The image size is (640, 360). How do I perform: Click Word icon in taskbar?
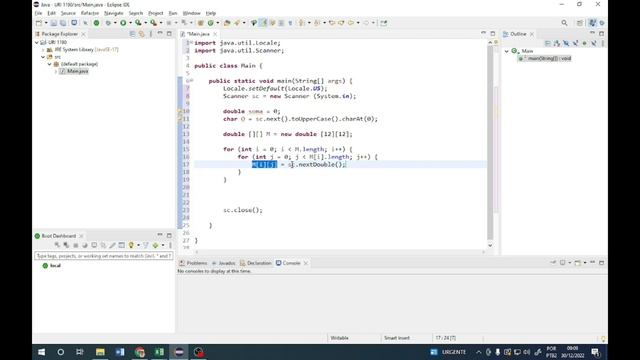pyautogui.click(x=120, y=352)
